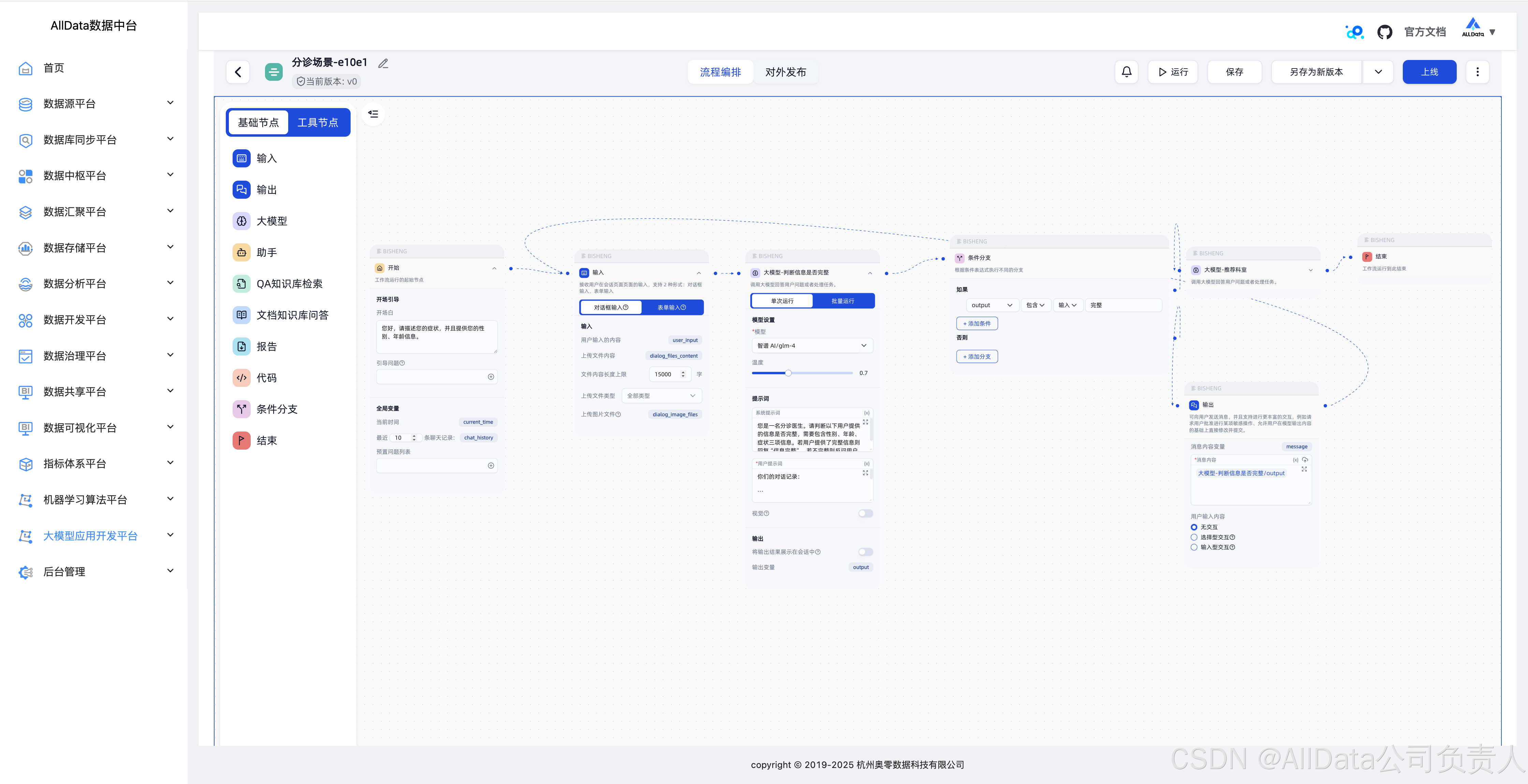1528x784 pixels.
Task: Select the QA知识库检索 node icon
Action: pos(241,284)
